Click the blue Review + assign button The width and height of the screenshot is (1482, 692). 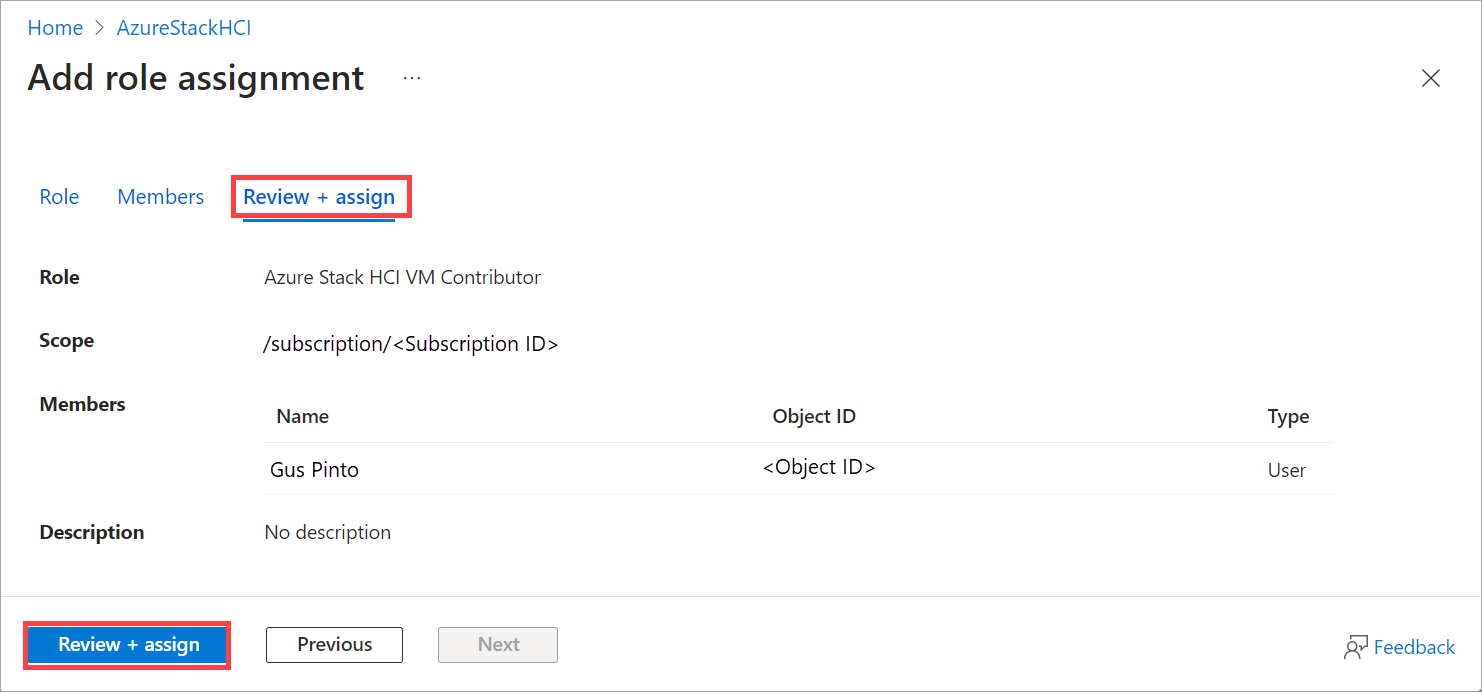(129, 645)
